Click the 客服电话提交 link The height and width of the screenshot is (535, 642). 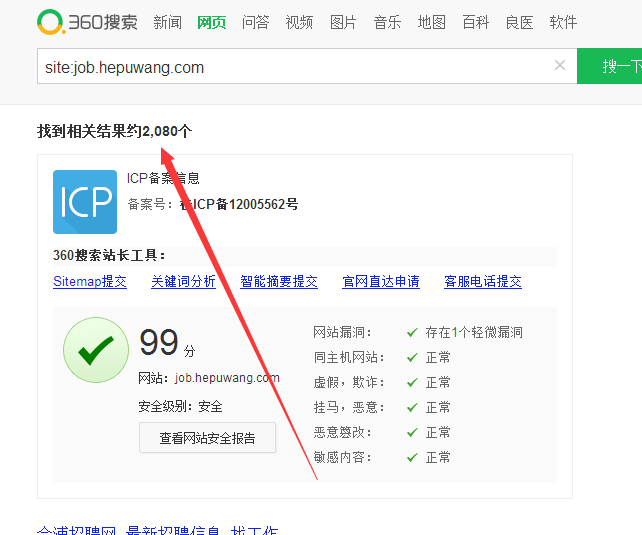pyautogui.click(x=483, y=282)
